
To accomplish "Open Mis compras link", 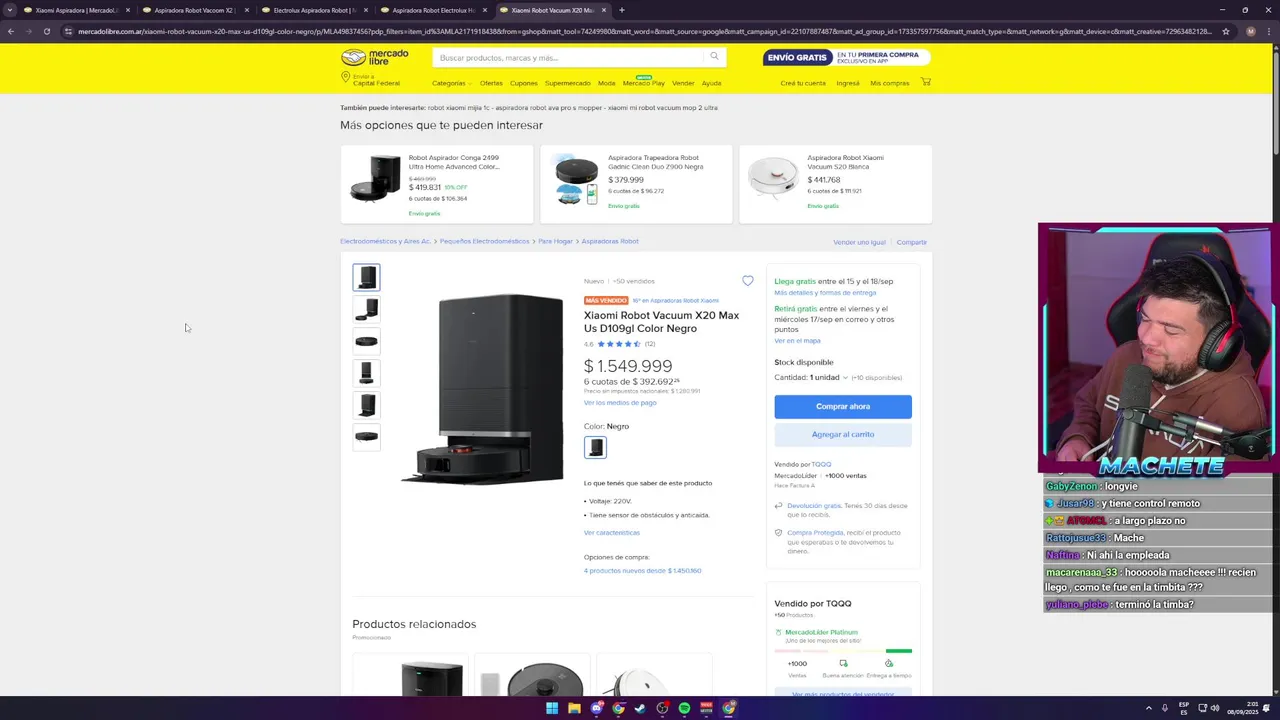I will click(890, 83).
